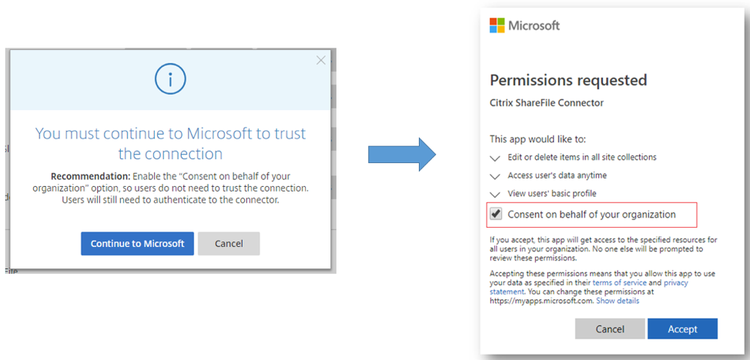Click the 'You must continue to Microsoft' heading
This screenshot has height=360, width=750.
[x=170, y=143]
